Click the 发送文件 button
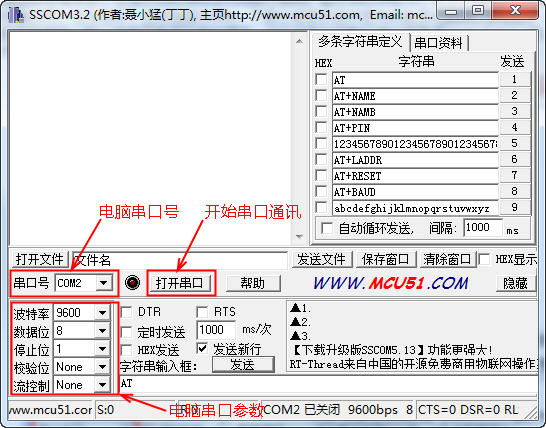 pos(321,259)
